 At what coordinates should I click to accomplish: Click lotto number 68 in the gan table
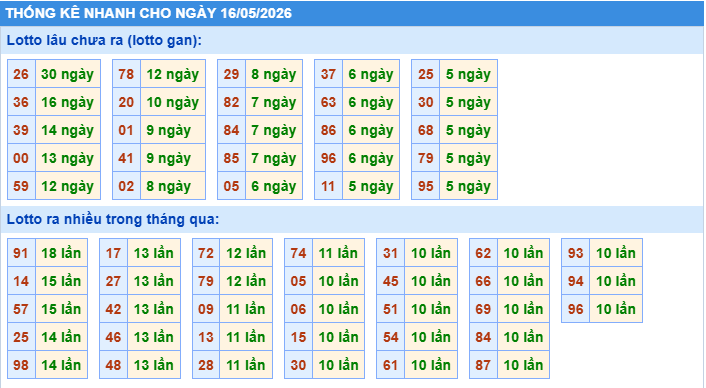(x=426, y=130)
